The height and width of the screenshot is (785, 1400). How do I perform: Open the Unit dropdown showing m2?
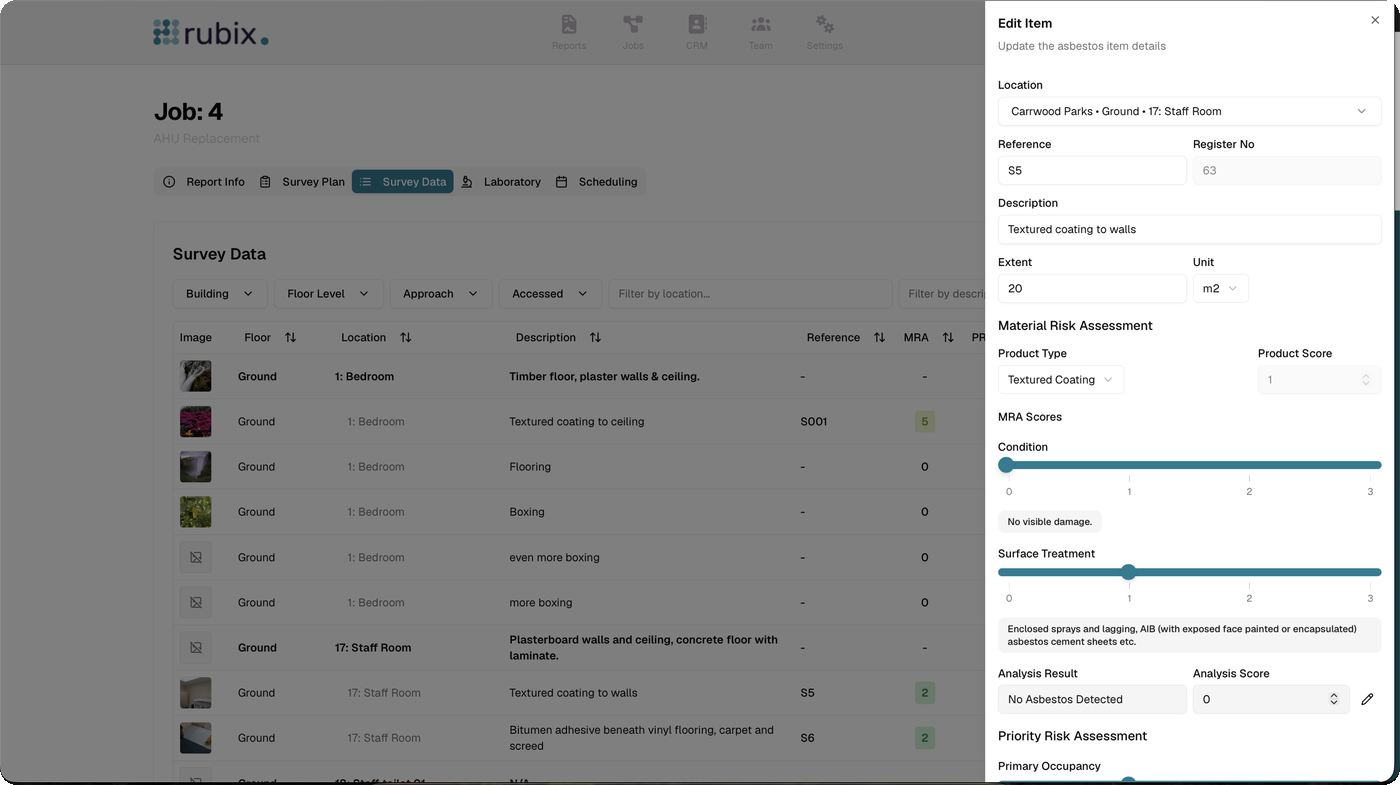click(1221, 288)
